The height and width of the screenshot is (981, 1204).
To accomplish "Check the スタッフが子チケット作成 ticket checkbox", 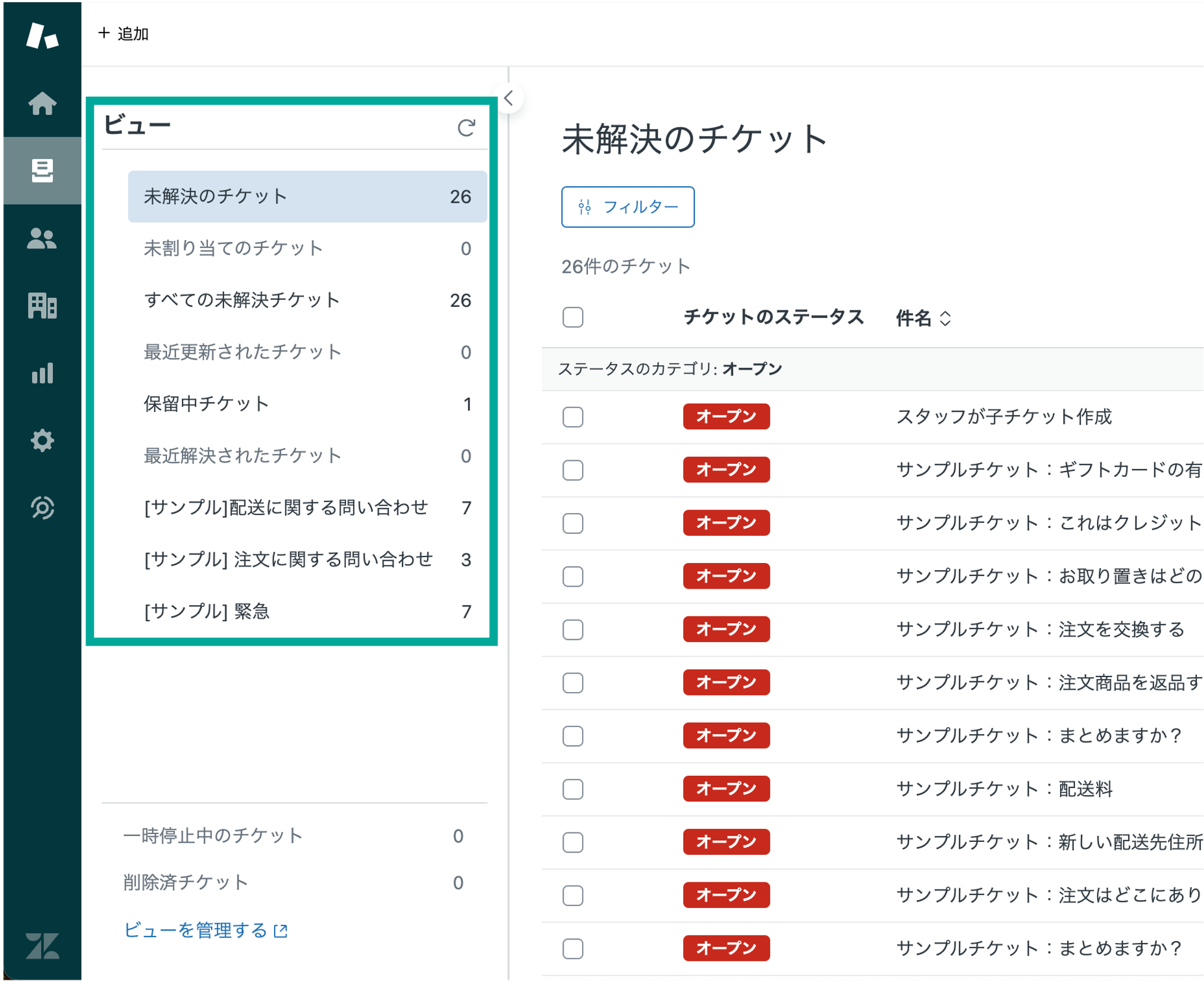I will click(x=572, y=417).
